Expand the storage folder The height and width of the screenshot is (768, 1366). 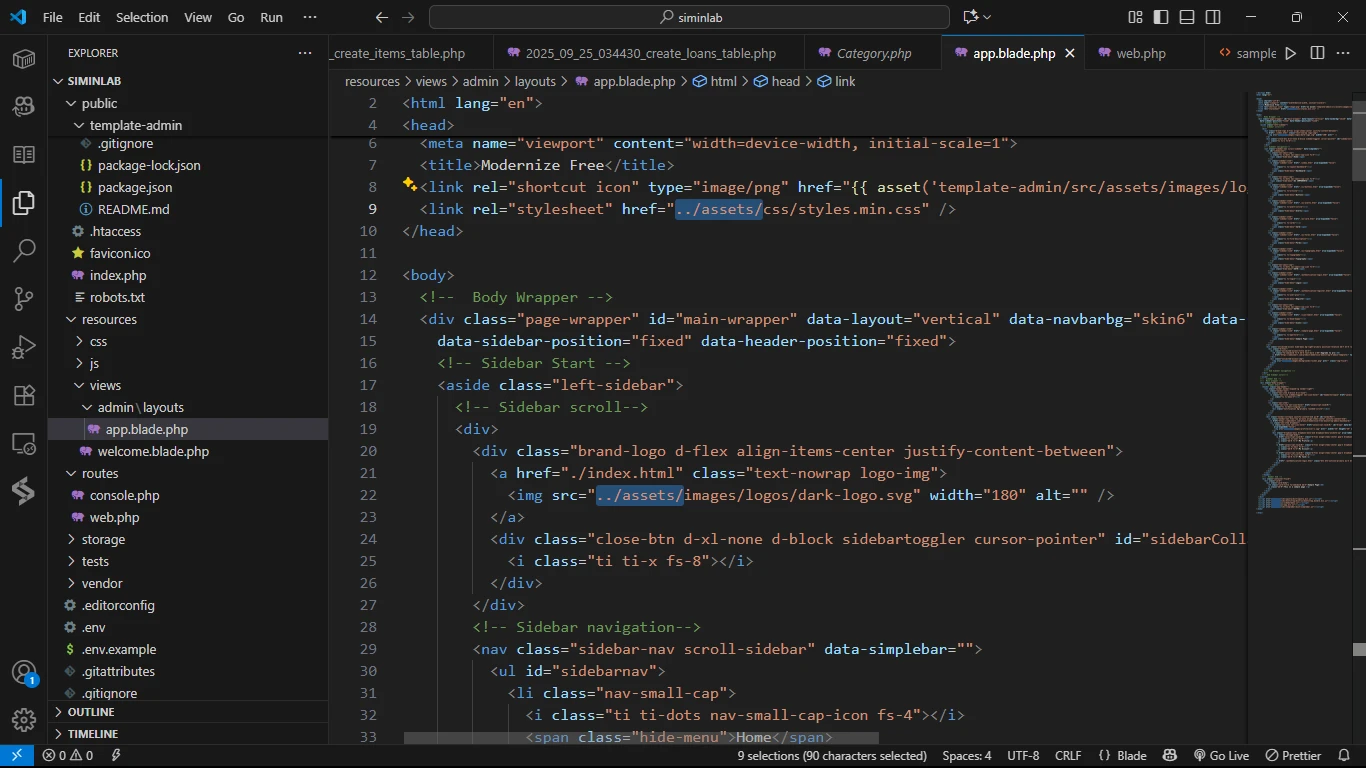pos(103,539)
